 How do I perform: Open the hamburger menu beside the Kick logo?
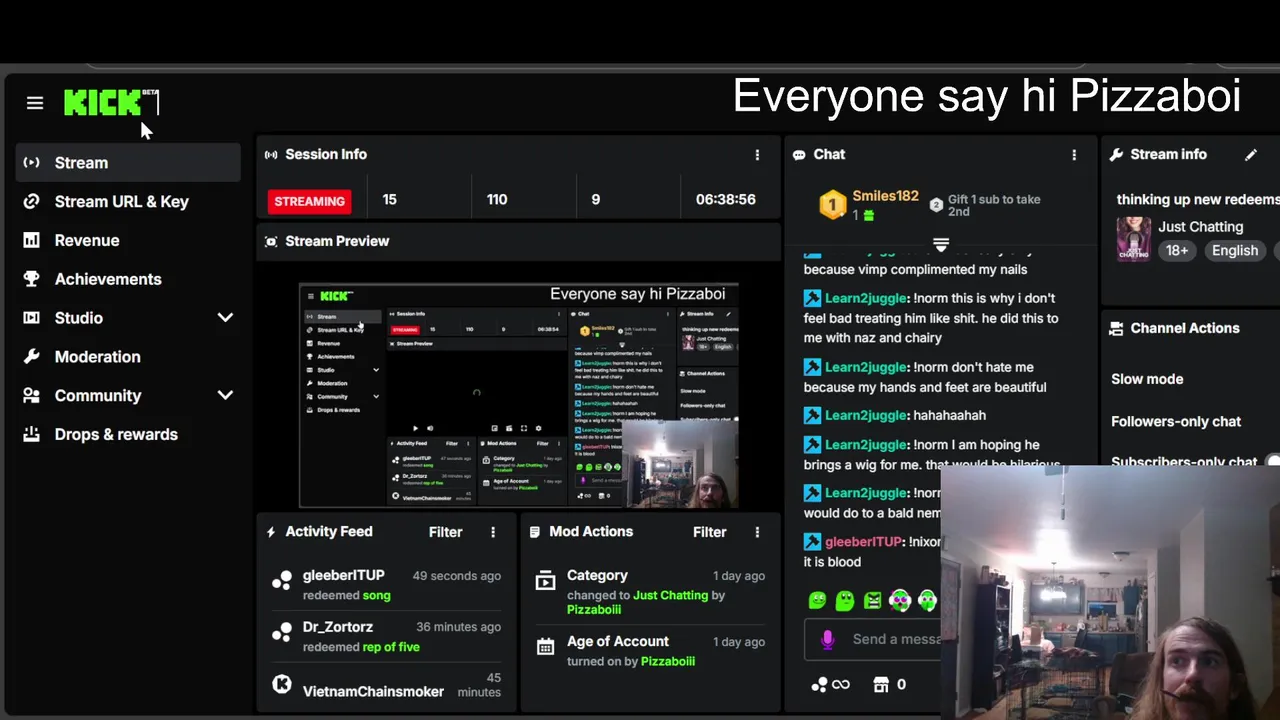click(35, 103)
